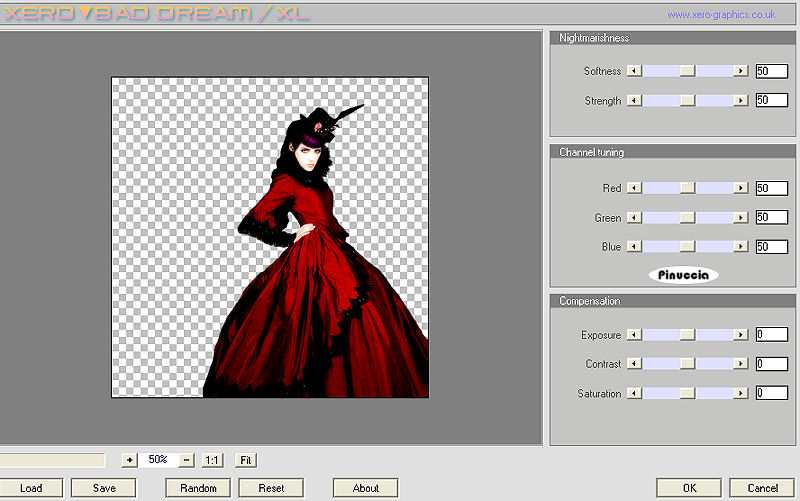Click the Fit preview button

[245, 460]
